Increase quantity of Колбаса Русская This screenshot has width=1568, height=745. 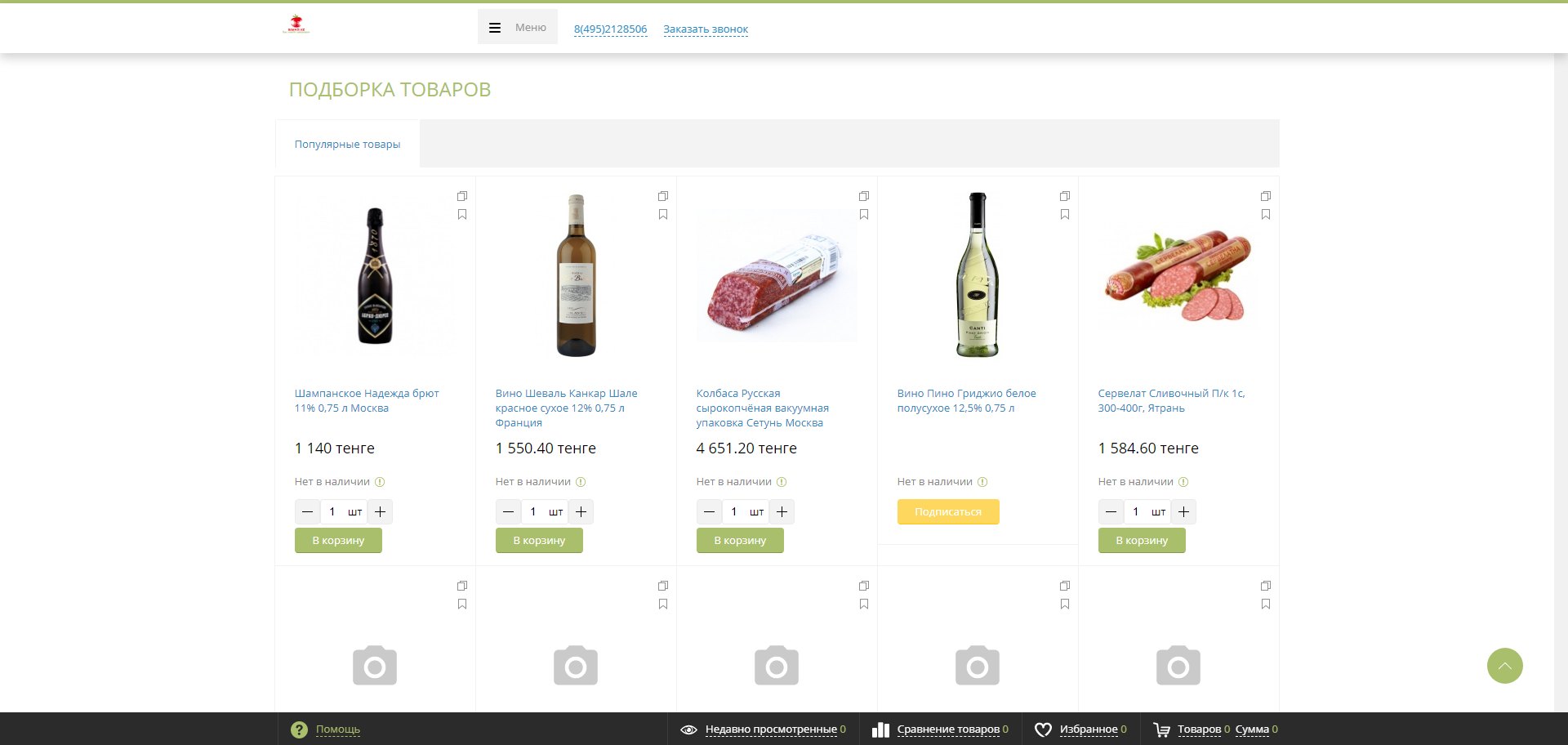point(782,512)
